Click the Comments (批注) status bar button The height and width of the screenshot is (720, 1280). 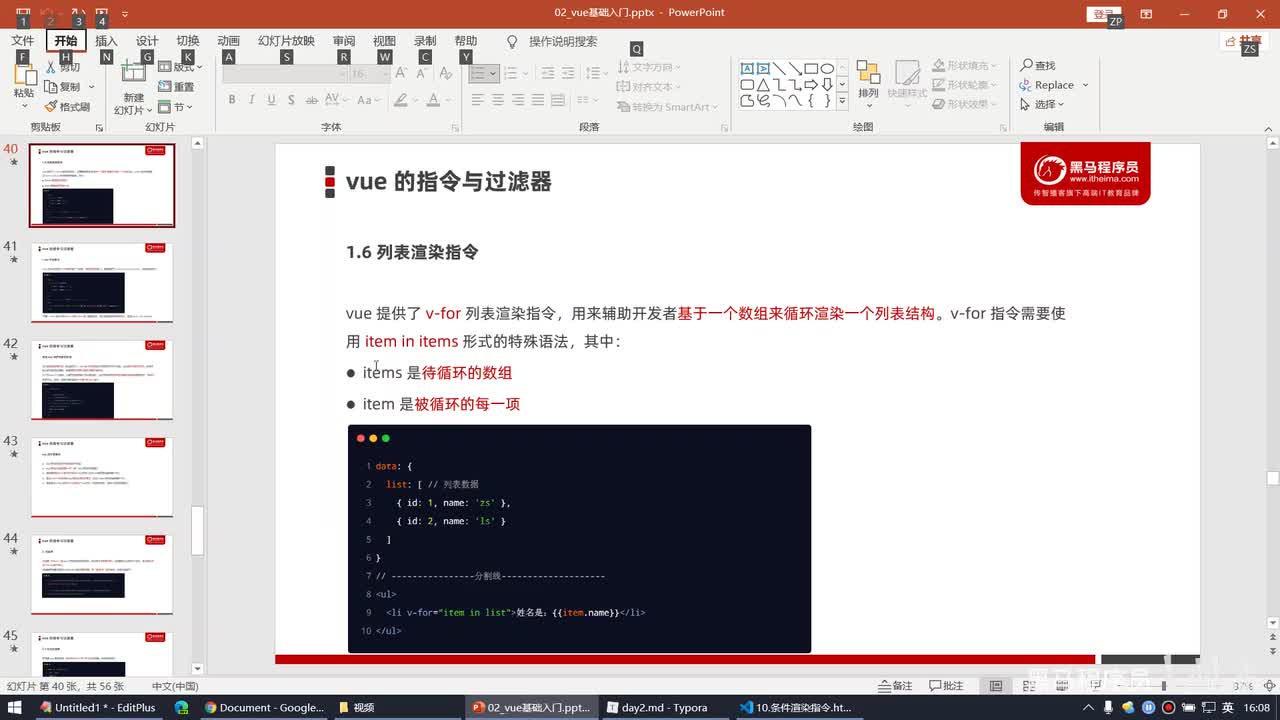click(x=946, y=685)
